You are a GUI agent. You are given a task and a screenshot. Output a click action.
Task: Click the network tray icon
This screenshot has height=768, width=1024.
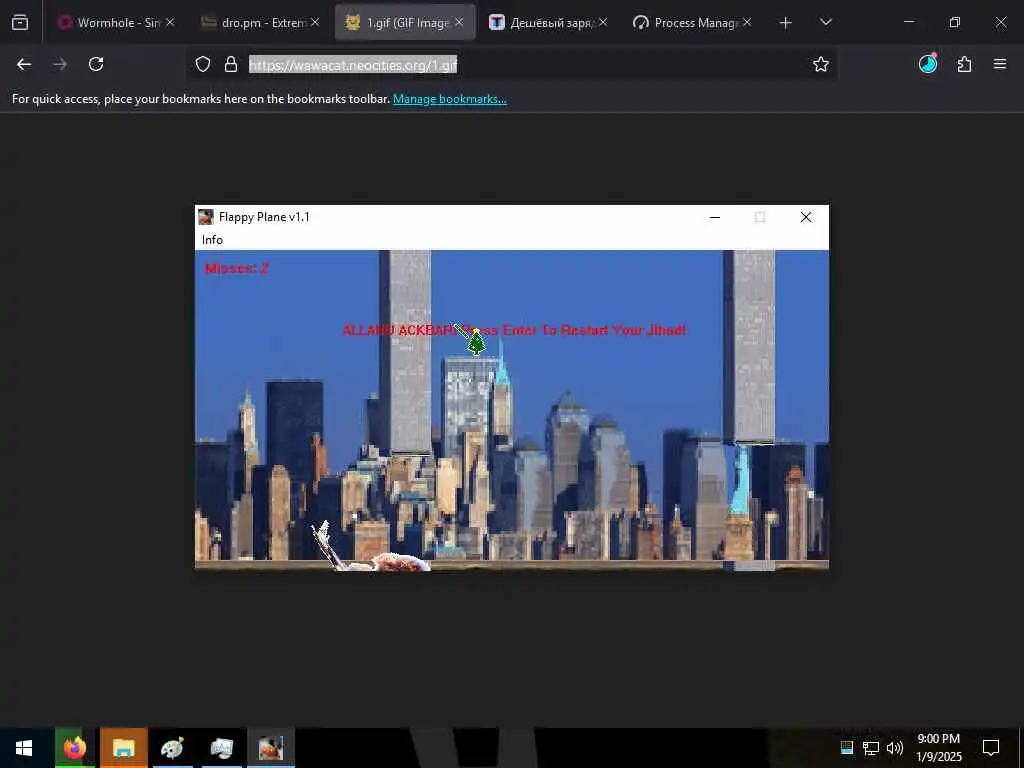point(871,748)
